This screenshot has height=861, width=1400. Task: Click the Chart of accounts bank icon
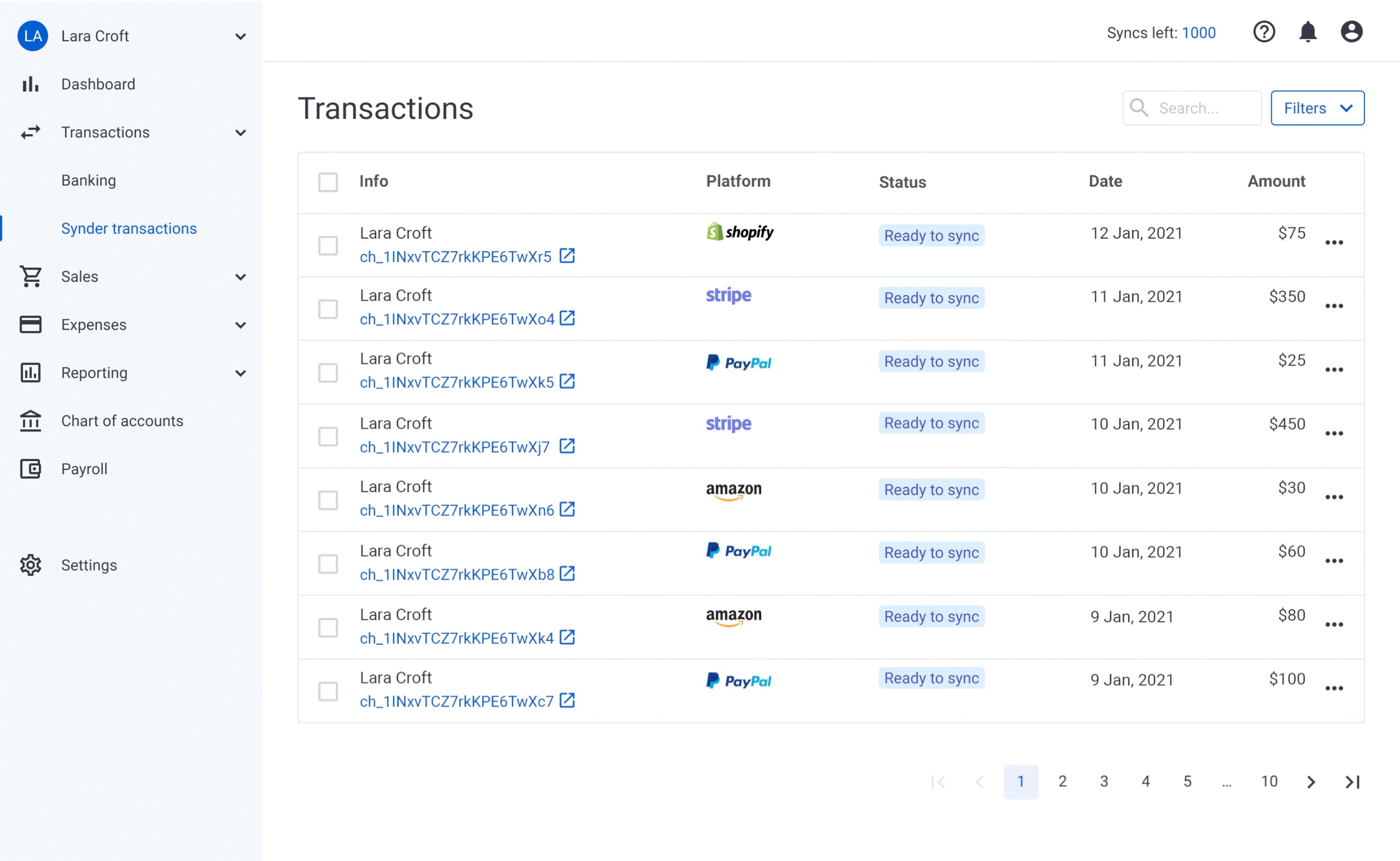coord(31,421)
